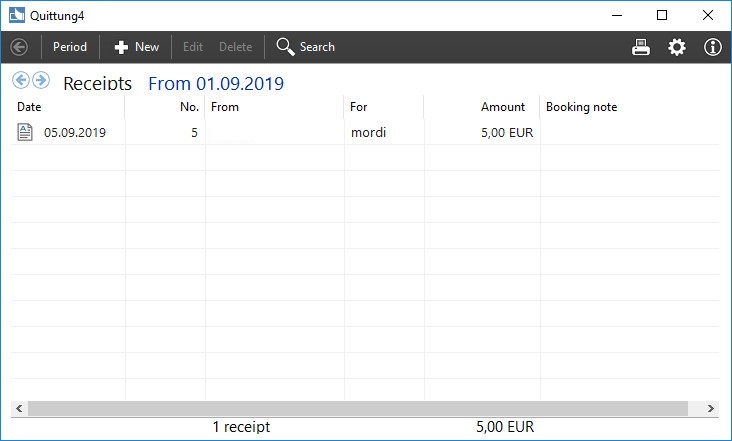The height and width of the screenshot is (441, 732).
Task: Click the greyed-out Edit button
Action: coord(193,47)
